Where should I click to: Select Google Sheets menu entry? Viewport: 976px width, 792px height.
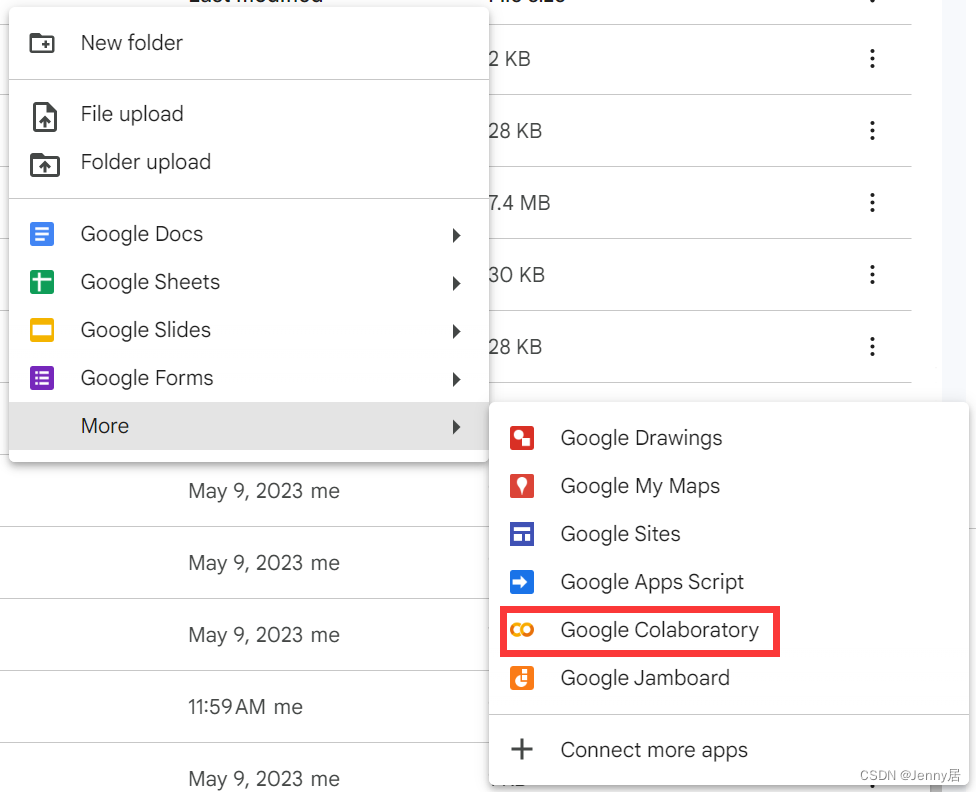point(249,282)
